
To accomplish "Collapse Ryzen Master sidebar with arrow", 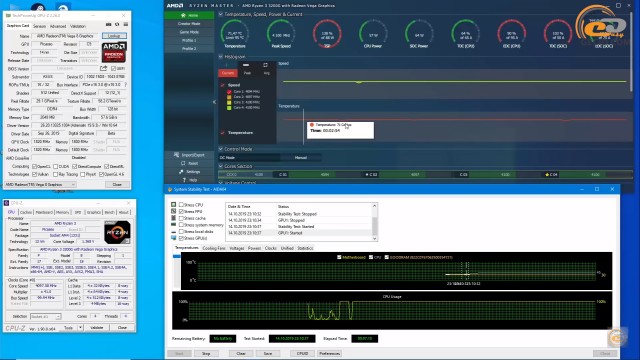I will (214, 102).
